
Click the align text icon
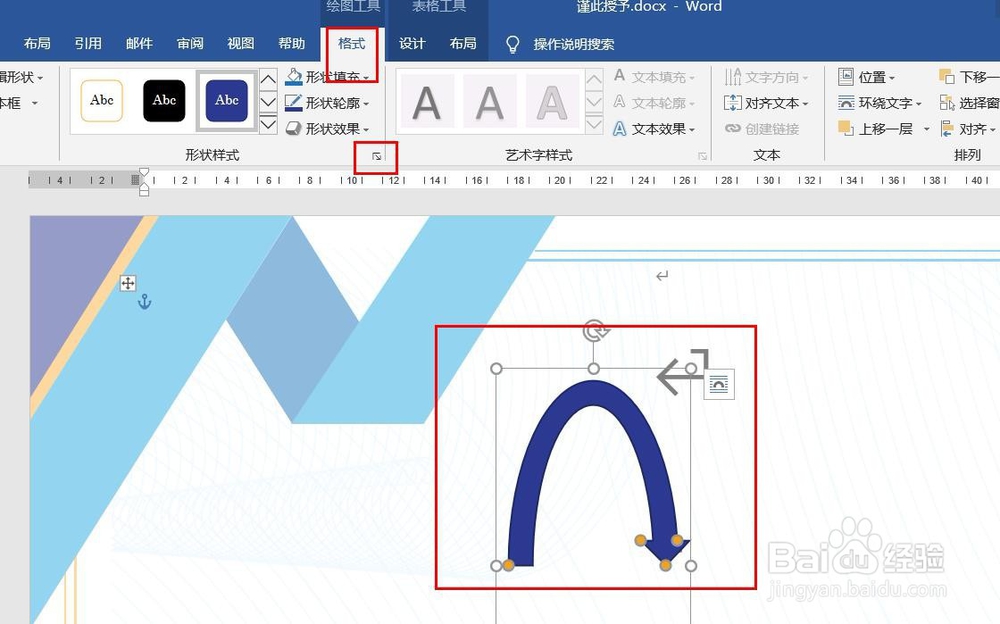pos(732,103)
